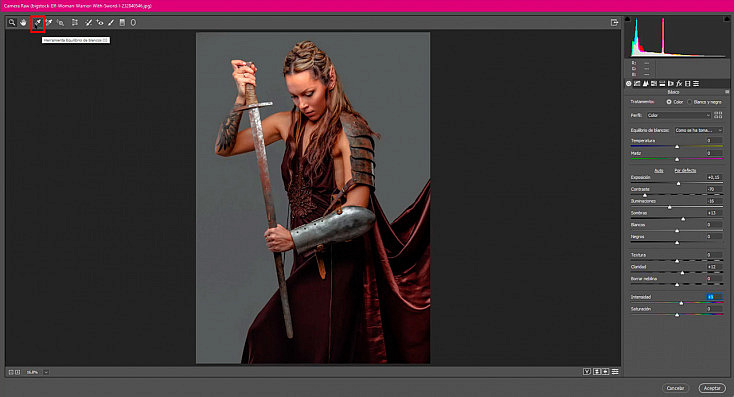Viewport: 734px width, 397px height.
Task: Select the Adjustment Brush tool
Action: pyautogui.click(x=111, y=22)
